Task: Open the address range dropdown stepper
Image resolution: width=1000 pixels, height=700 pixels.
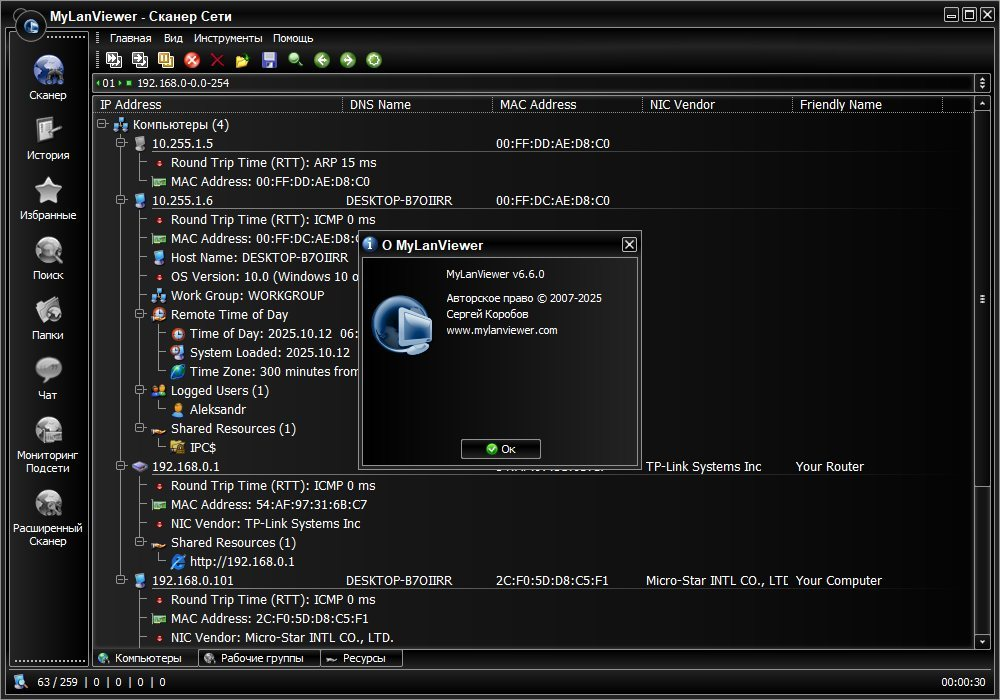Action: coord(982,83)
